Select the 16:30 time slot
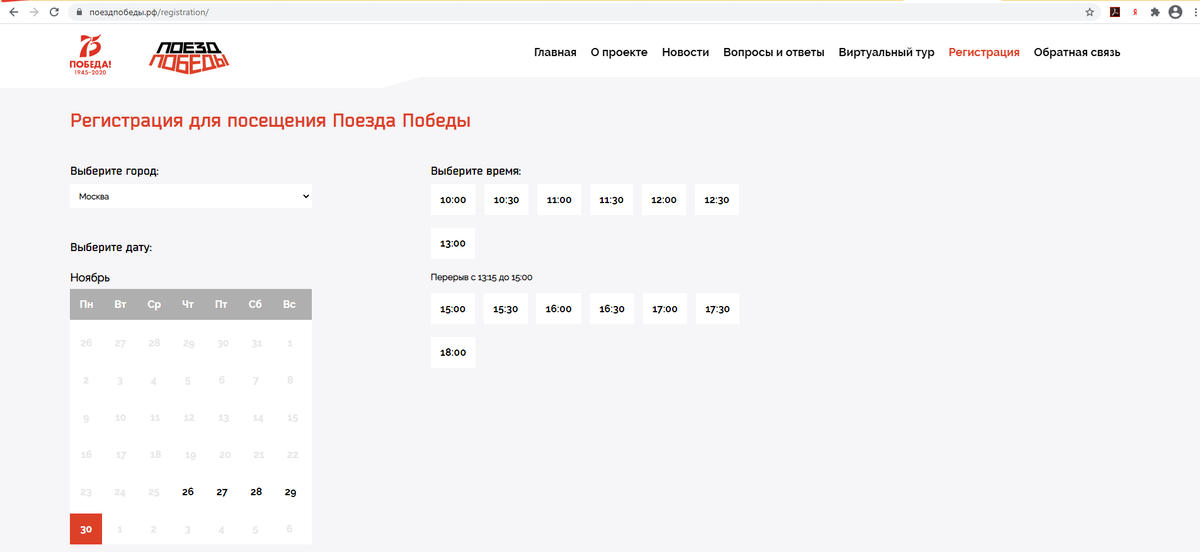This screenshot has width=1200, height=552. (x=612, y=309)
